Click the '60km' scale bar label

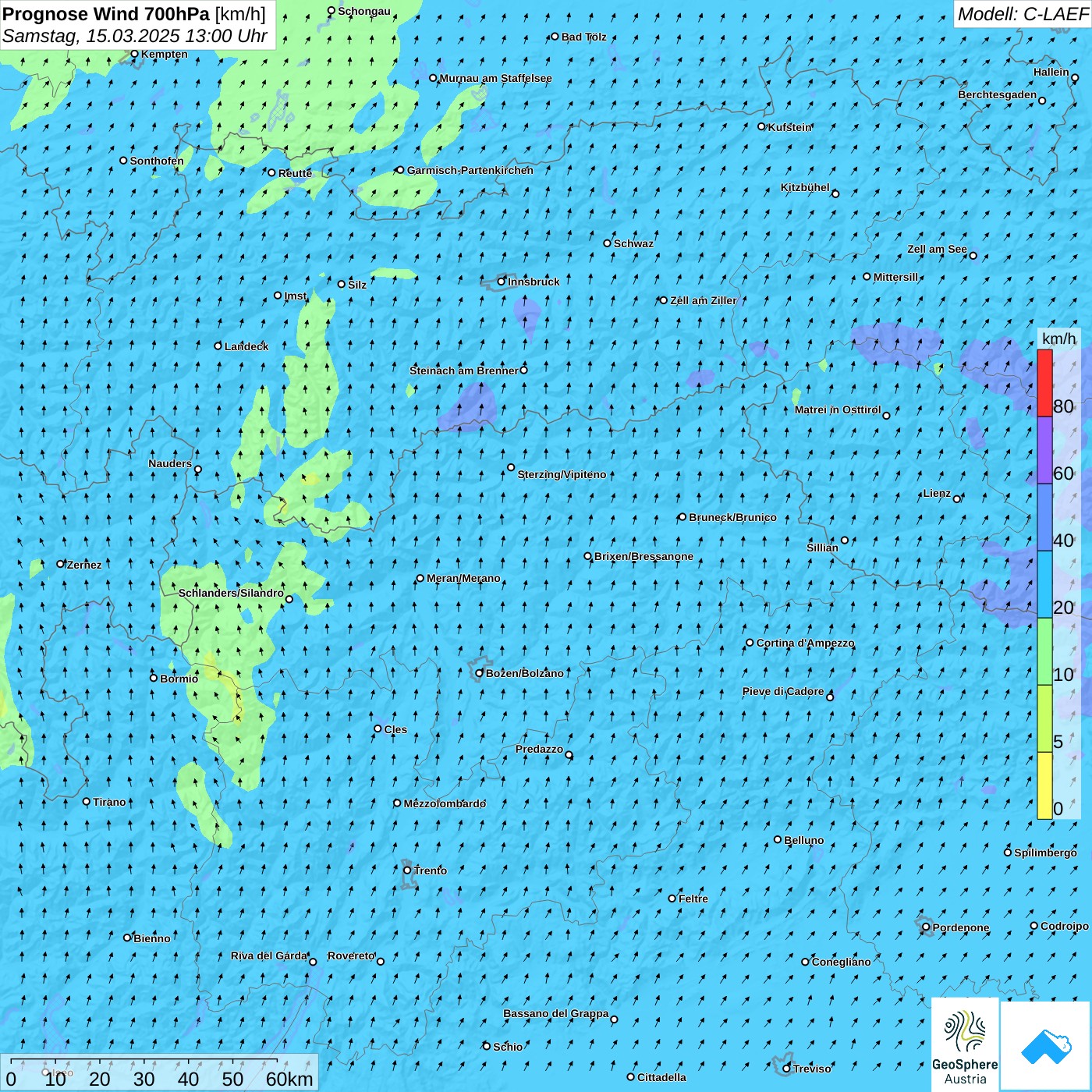point(289,1079)
